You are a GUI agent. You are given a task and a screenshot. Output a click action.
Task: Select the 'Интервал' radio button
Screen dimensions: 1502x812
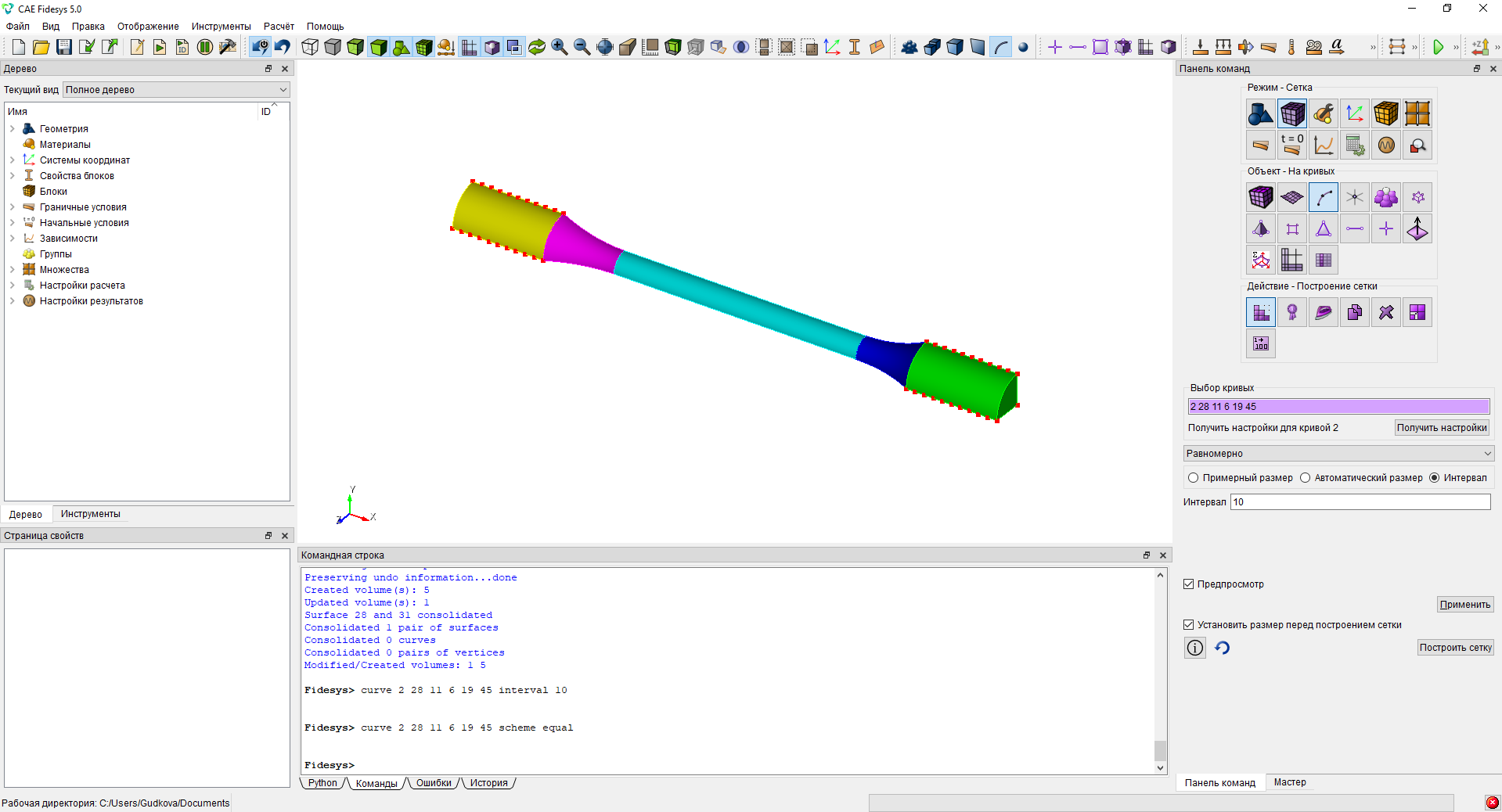(x=1435, y=478)
